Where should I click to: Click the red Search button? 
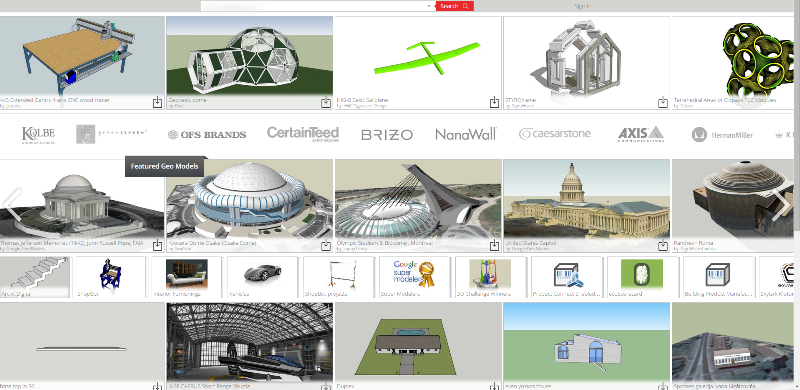(x=455, y=6)
